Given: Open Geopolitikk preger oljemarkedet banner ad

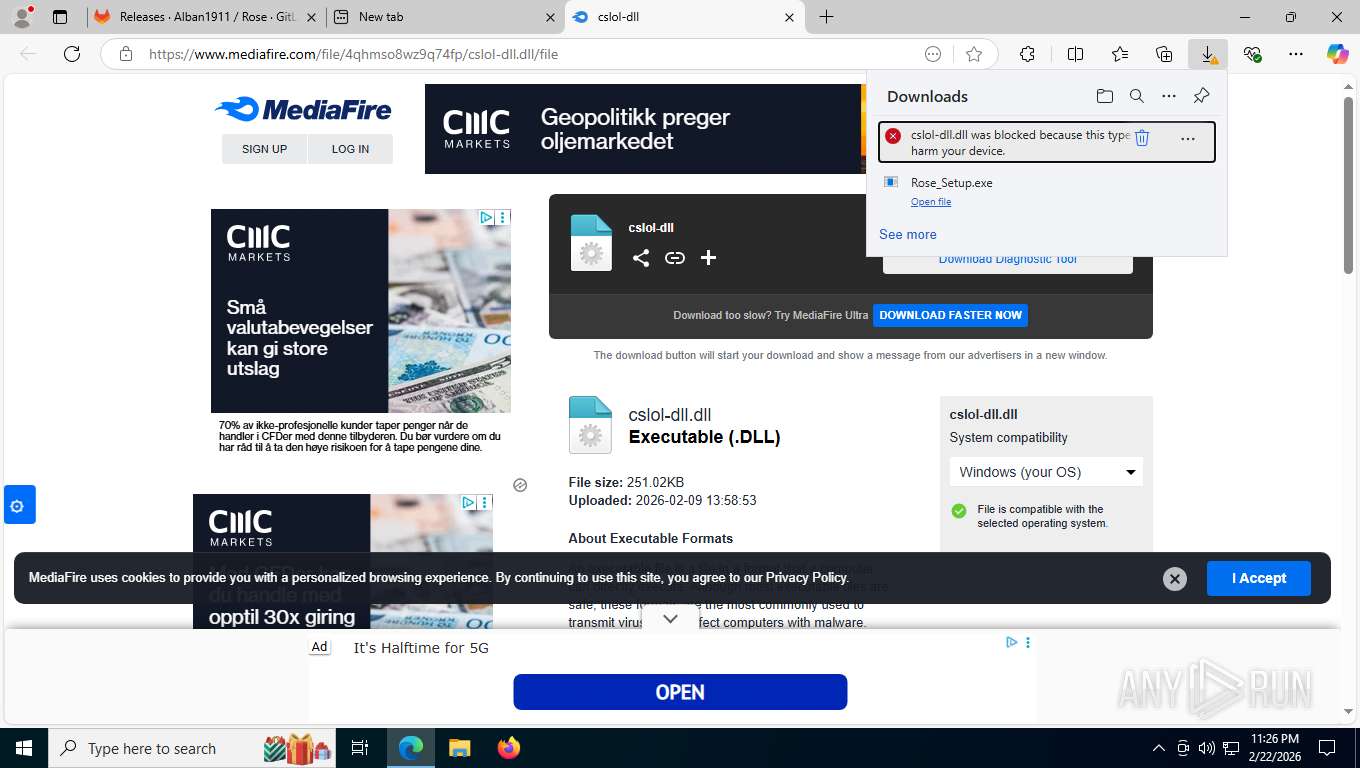Looking at the screenshot, I should pos(645,129).
